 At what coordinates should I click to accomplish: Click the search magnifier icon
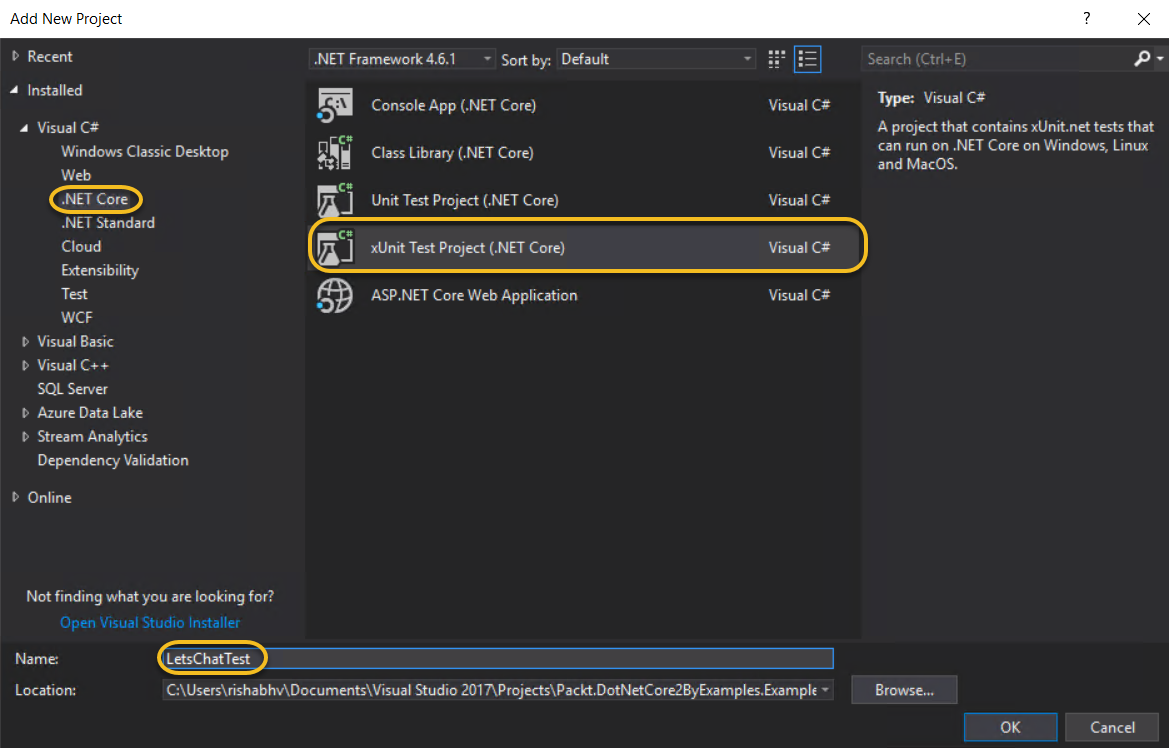(x=1141, y=58)
